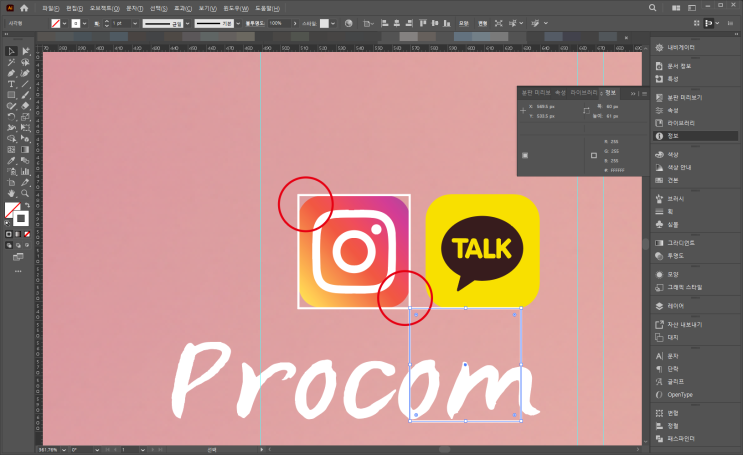Set paint mode to Gradient
743x455 pixels.
point(18,234)
